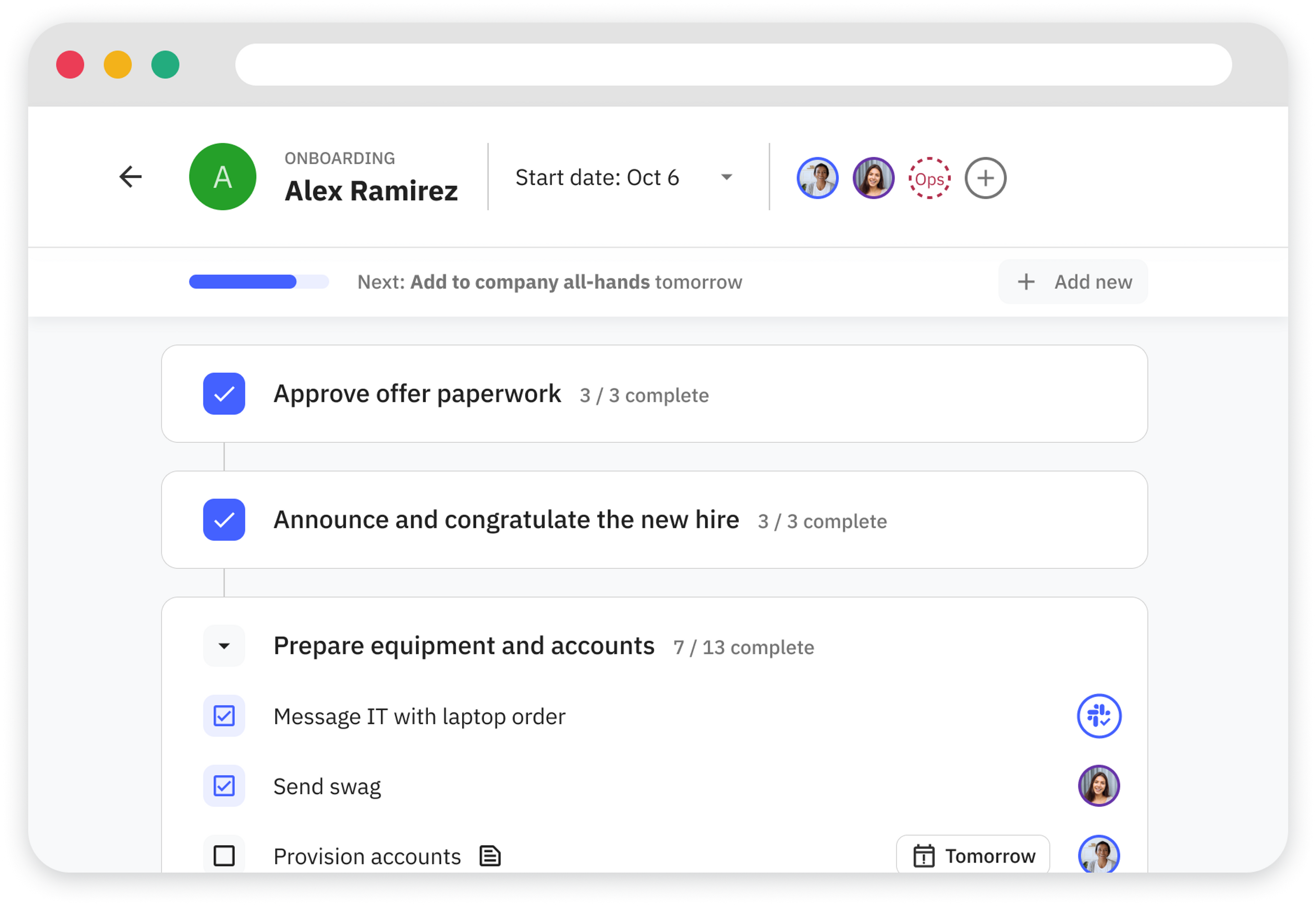Viewport: 1316px width, 906px height.
Task: Uncheck Message IT with laptop order
Action: 224,716
